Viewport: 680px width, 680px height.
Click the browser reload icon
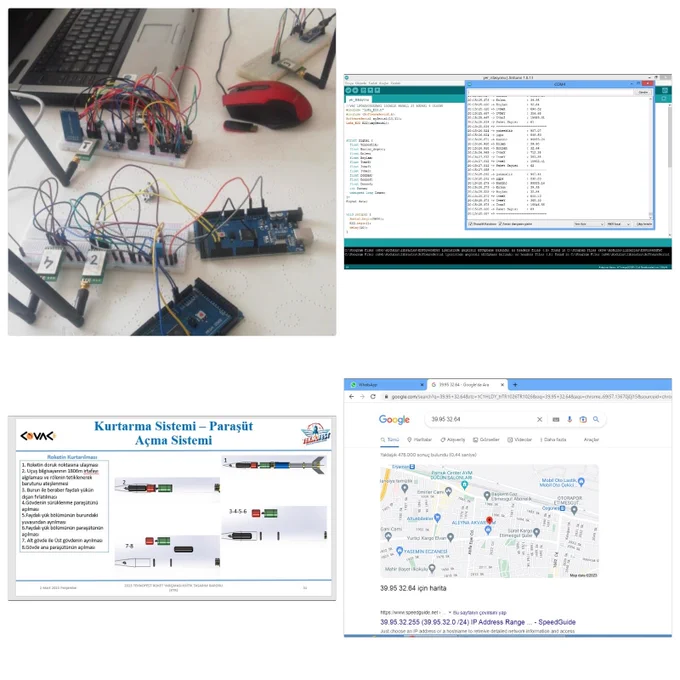pyautogui.click(x=373, y=396)
